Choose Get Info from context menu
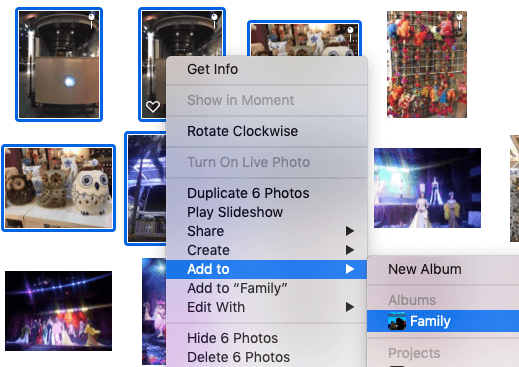The height and width of the screenshot is (367, 519). coord(267,69)
